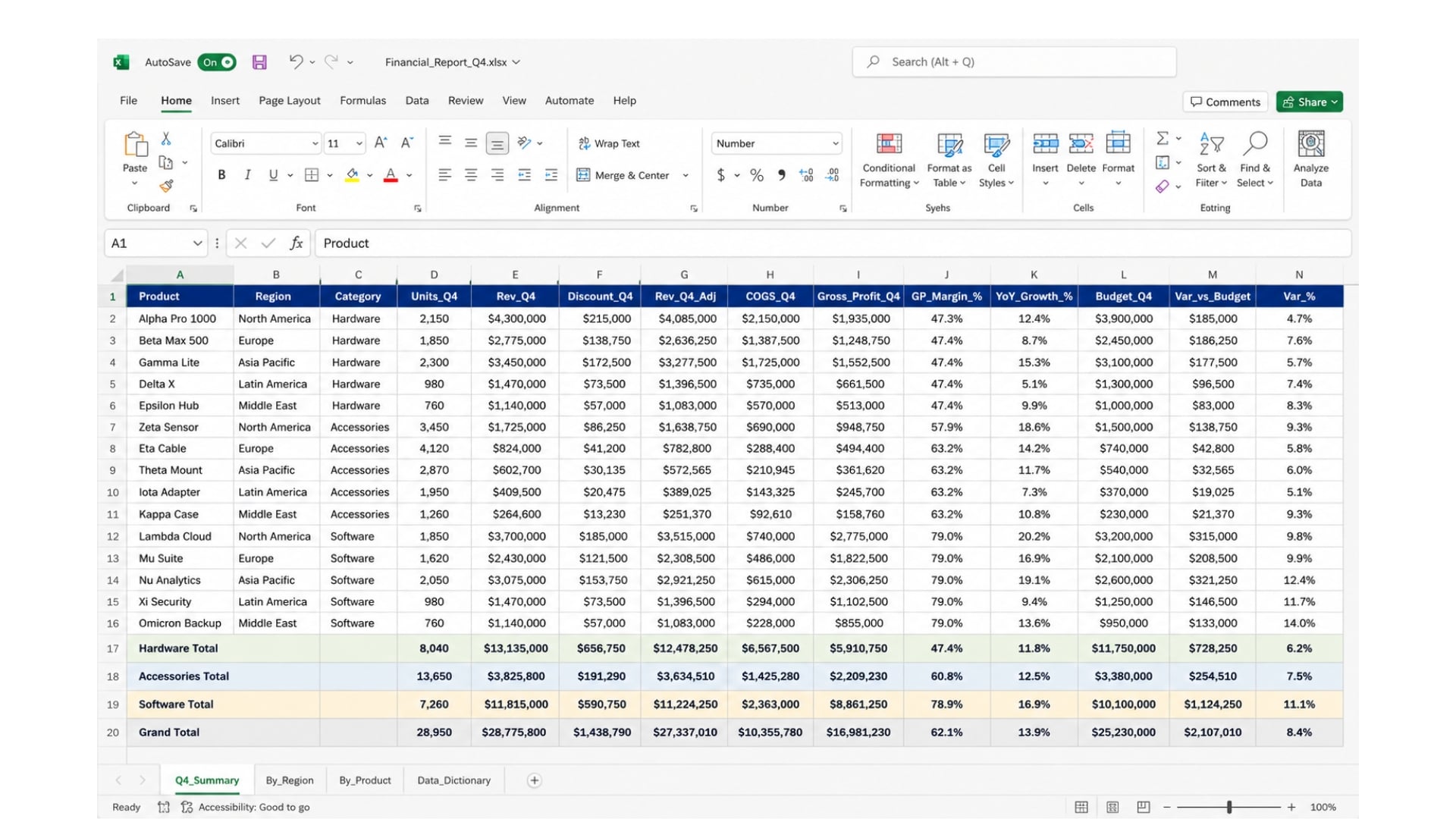The height and width of the screenshot is (819, 1456).
Task: Click Insert Function fx icon
Action: tap(296, 243)
